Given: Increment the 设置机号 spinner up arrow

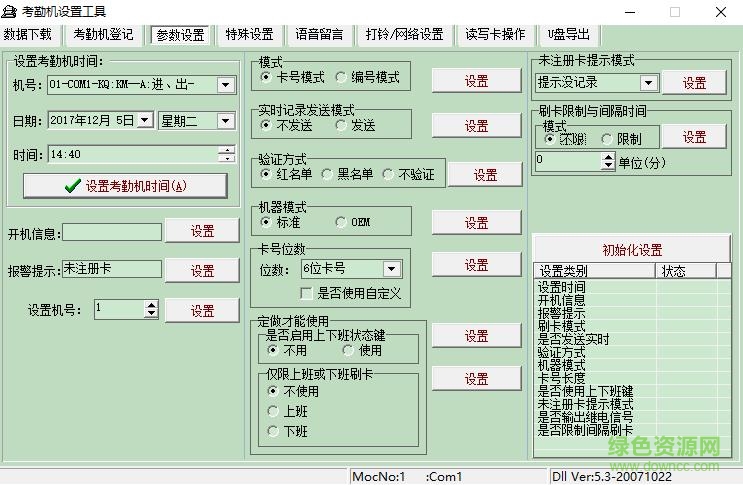Looking at the screenshot, I should click(x=151, y=305).
